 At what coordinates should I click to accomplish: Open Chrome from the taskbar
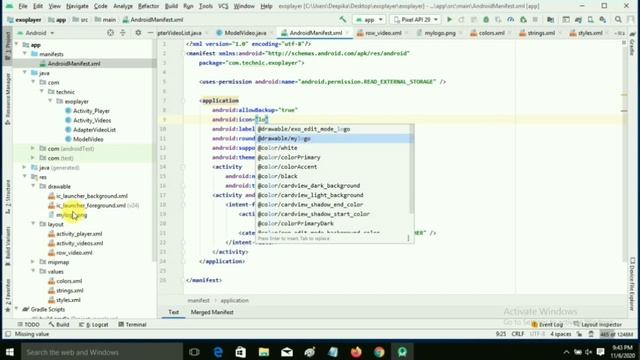tap(379, 352)
